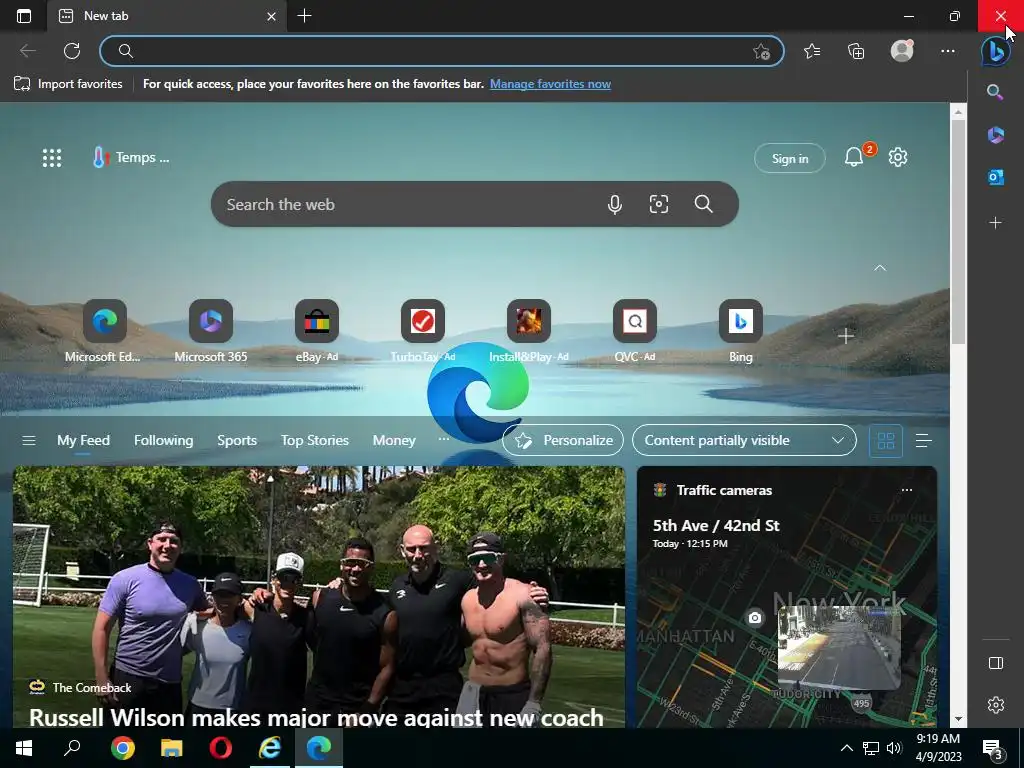This screenshot has width=1024, height=768.
Task: Hide the sidebar with panel icon
Action: point(995,663)
